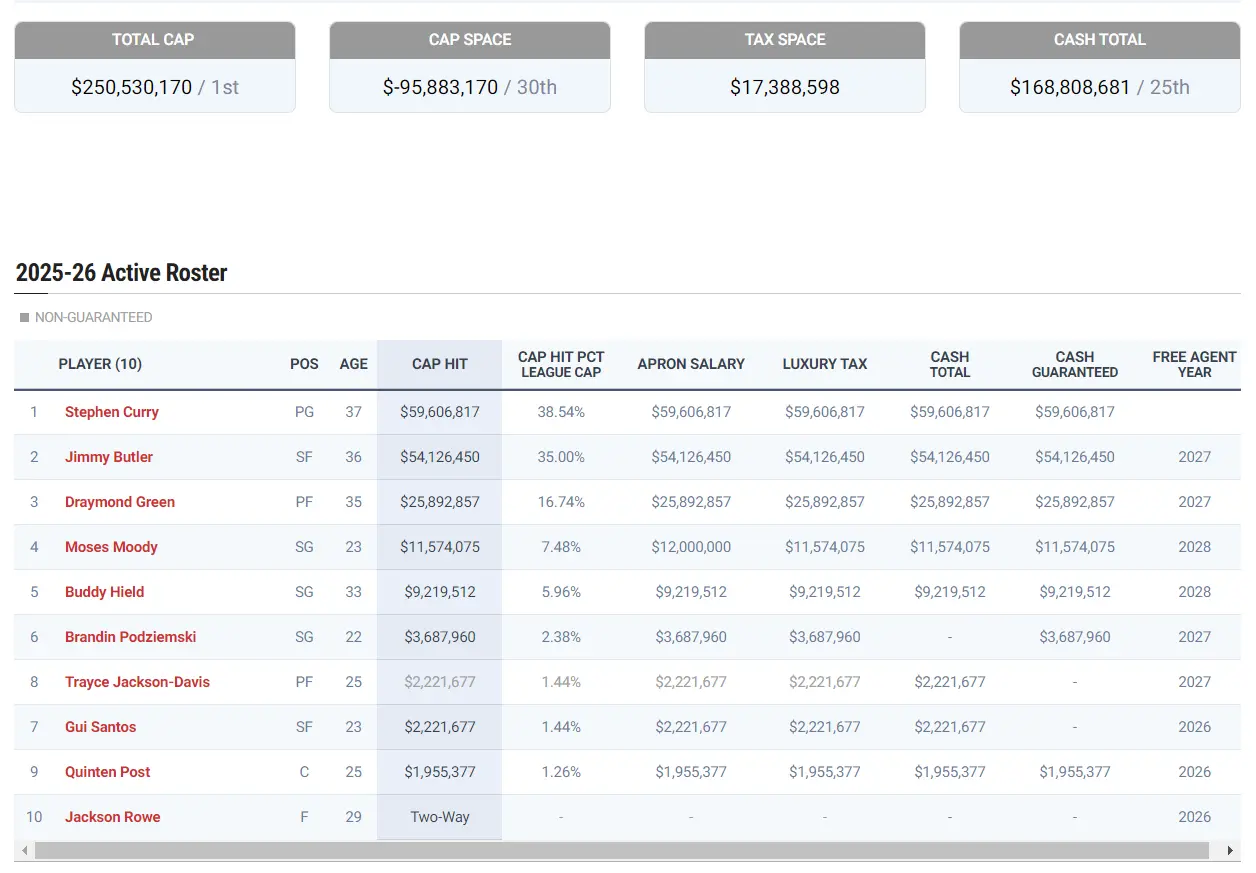Click Stephen Curry's age 37

(353, 412)
